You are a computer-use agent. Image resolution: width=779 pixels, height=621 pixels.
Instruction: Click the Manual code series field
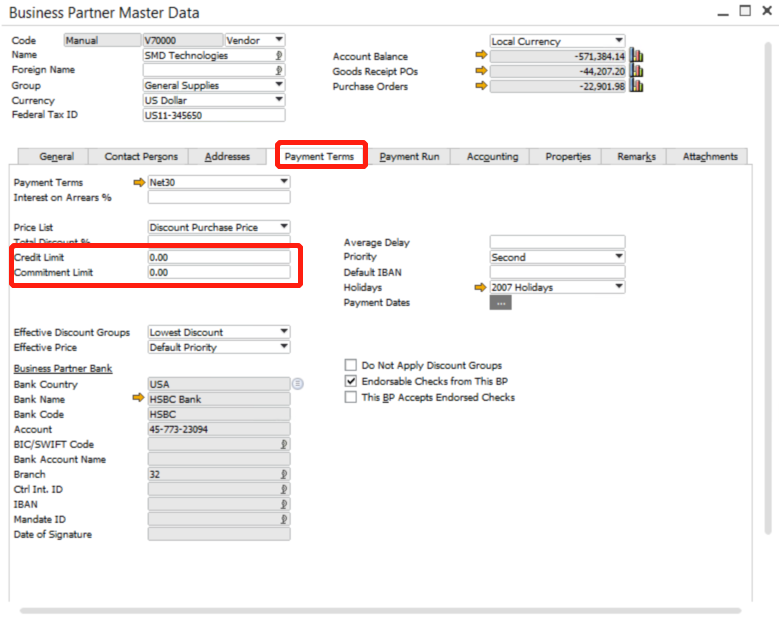click(102, 40)
